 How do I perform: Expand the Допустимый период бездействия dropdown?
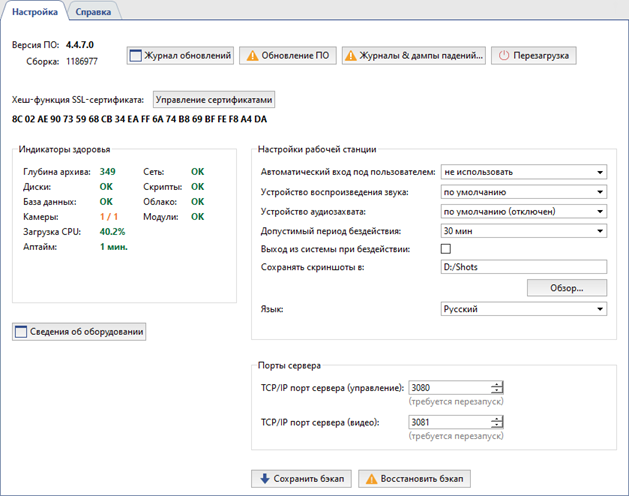[524, 230]
